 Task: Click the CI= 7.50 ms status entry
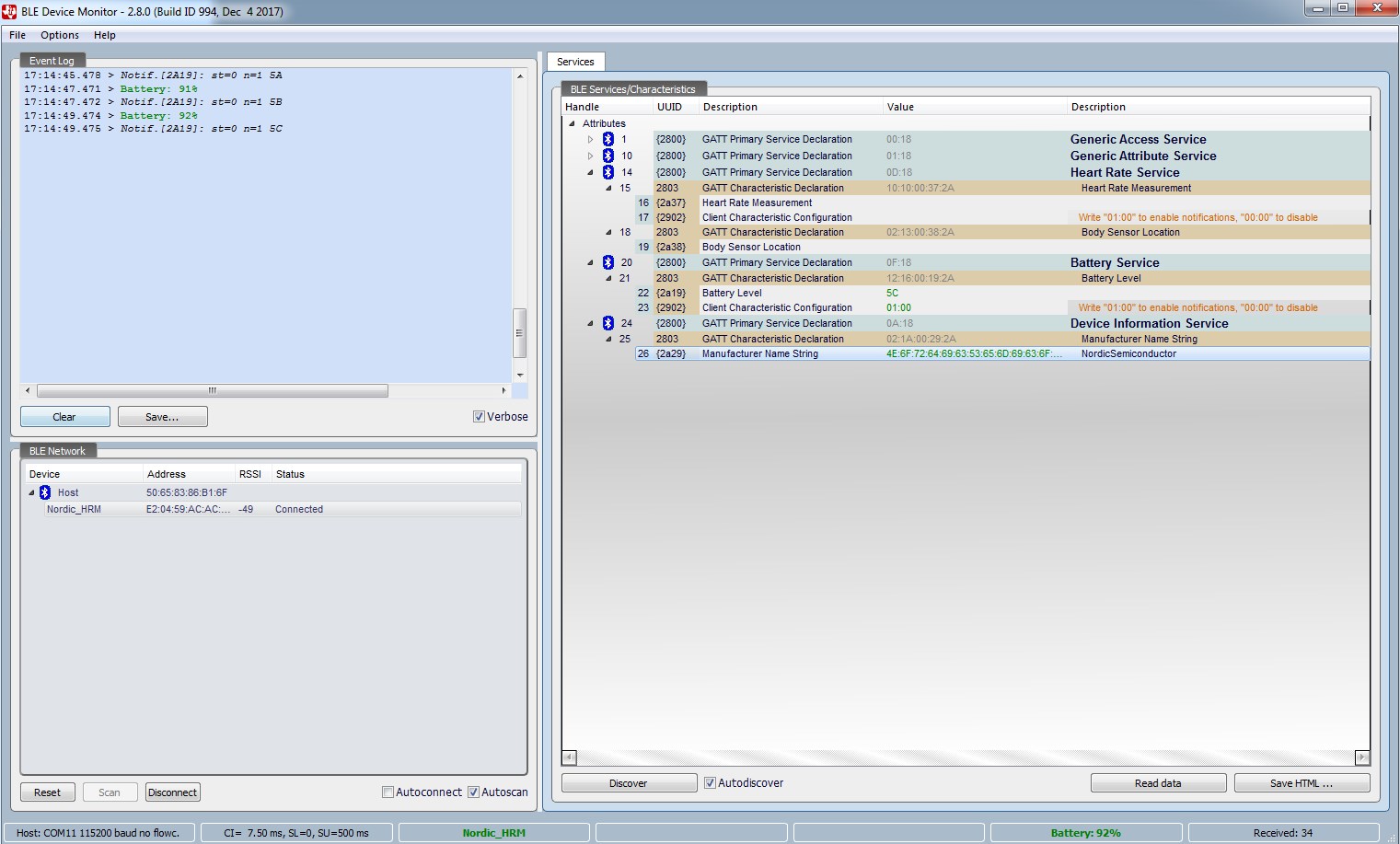(x=296, y=833)
